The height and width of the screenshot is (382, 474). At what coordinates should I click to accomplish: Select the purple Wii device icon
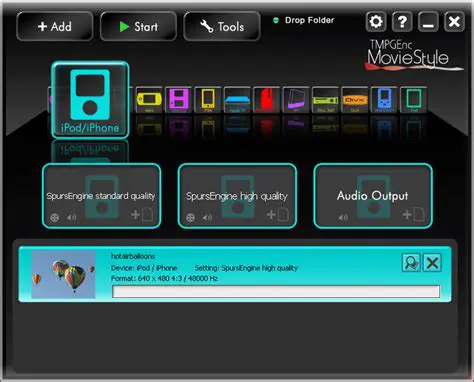[296, 100]
